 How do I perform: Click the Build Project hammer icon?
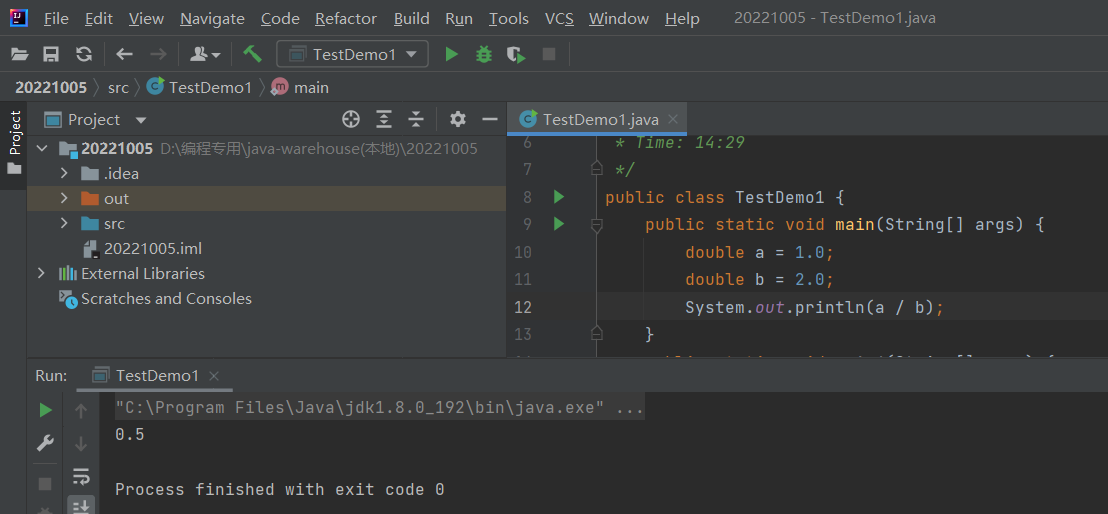point(252,54)
